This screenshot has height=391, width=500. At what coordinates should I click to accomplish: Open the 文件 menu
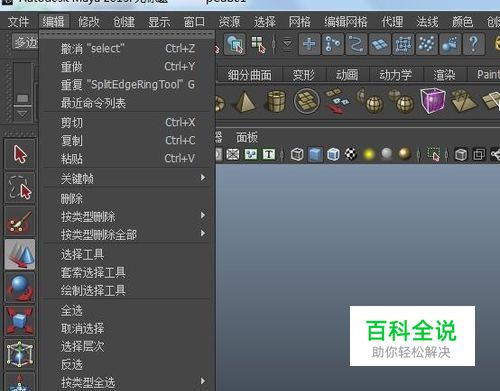point(18,22)
